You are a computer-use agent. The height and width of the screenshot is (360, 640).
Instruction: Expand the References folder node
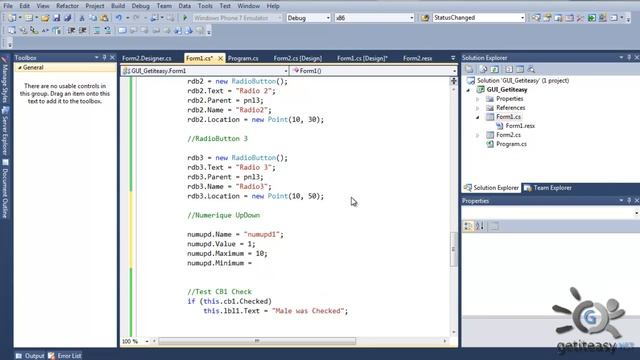(x=478, y=108)
